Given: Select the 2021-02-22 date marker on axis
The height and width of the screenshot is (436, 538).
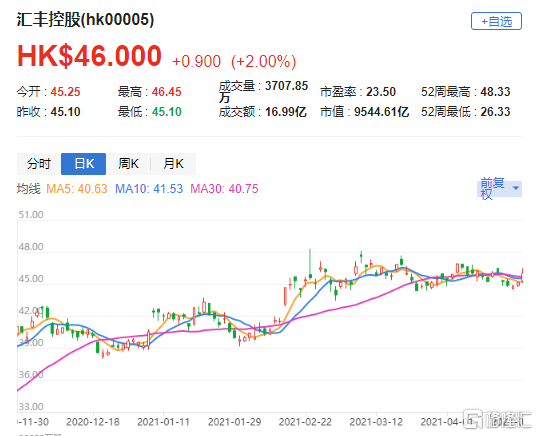Looking at the screenshot, I should pos(305,422).
